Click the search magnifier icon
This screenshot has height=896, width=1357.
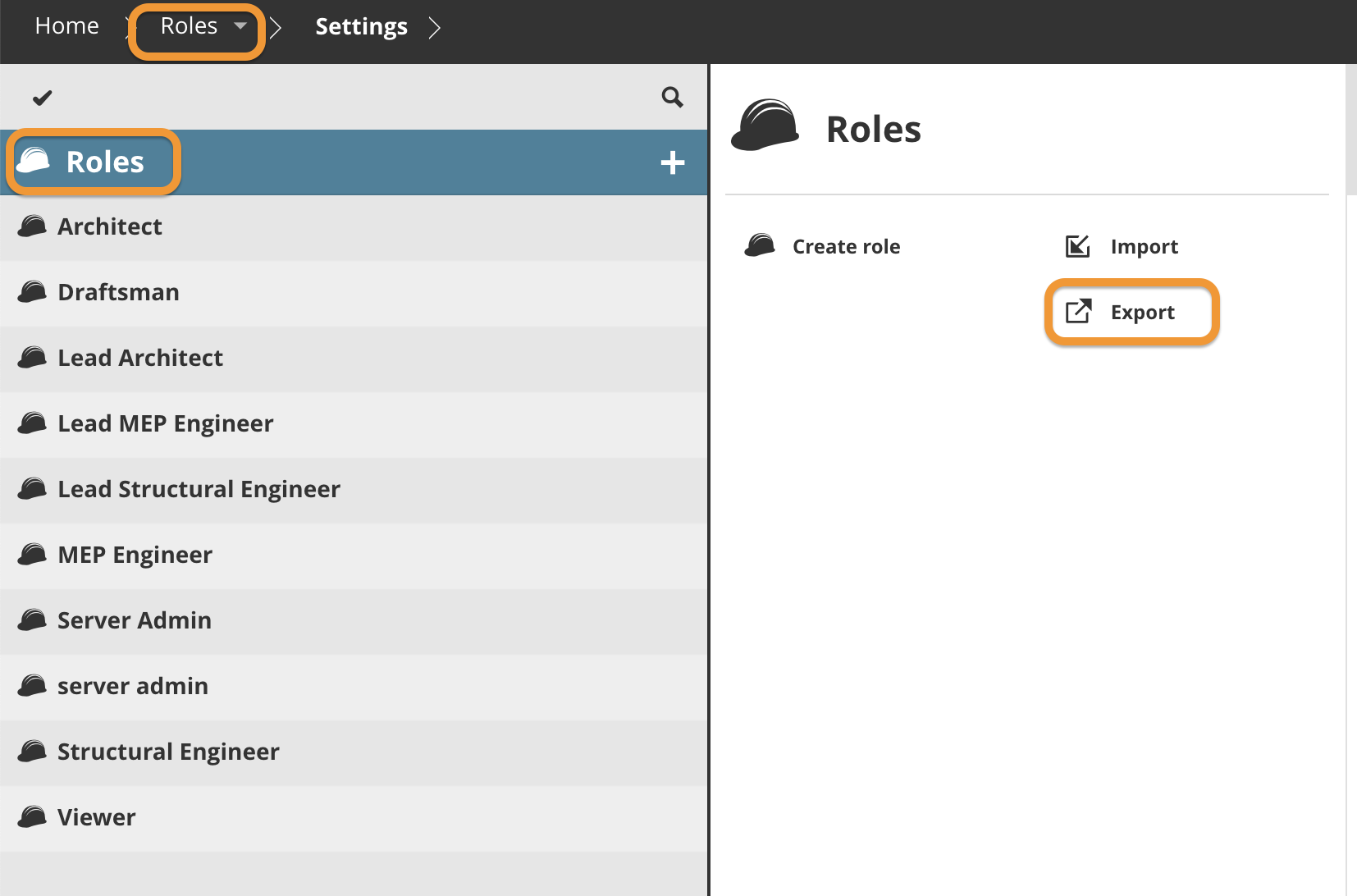coord(672,98)
